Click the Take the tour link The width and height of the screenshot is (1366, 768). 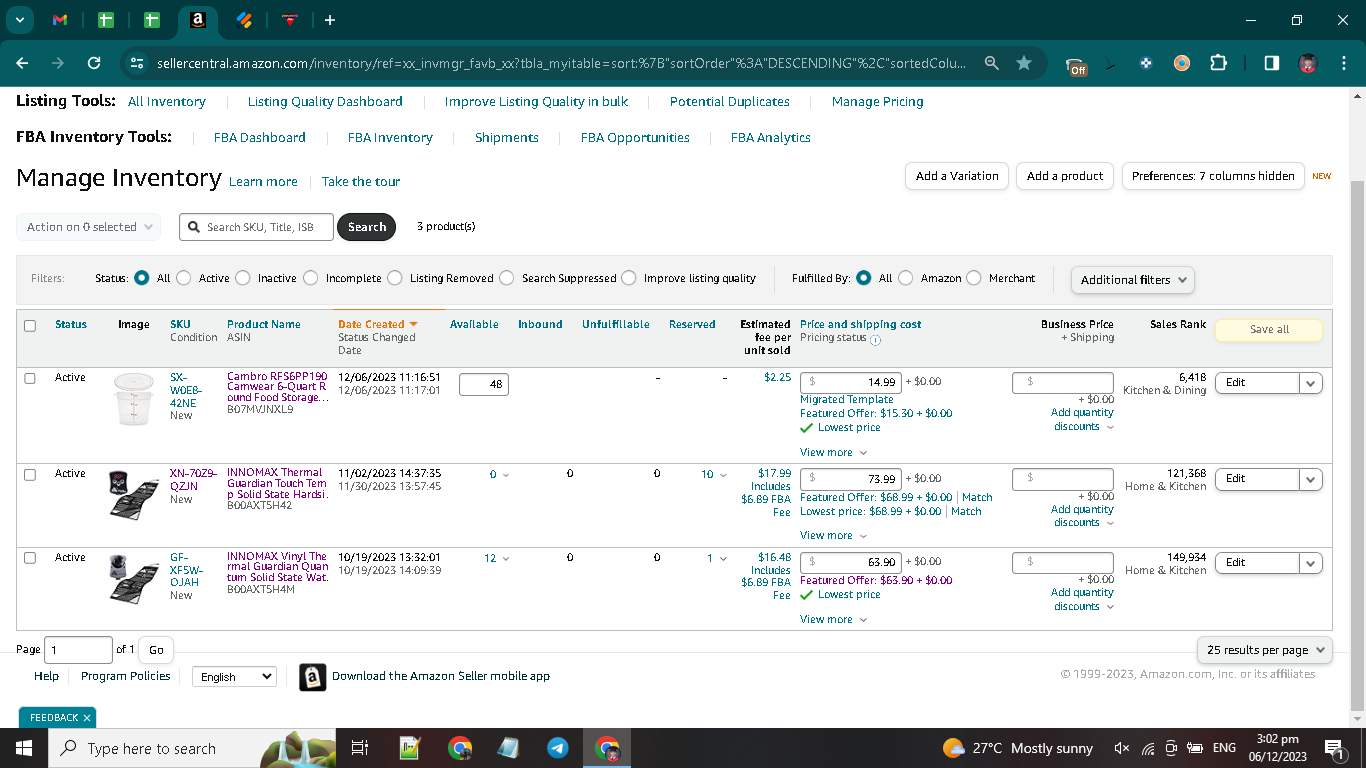coord(361,182)
